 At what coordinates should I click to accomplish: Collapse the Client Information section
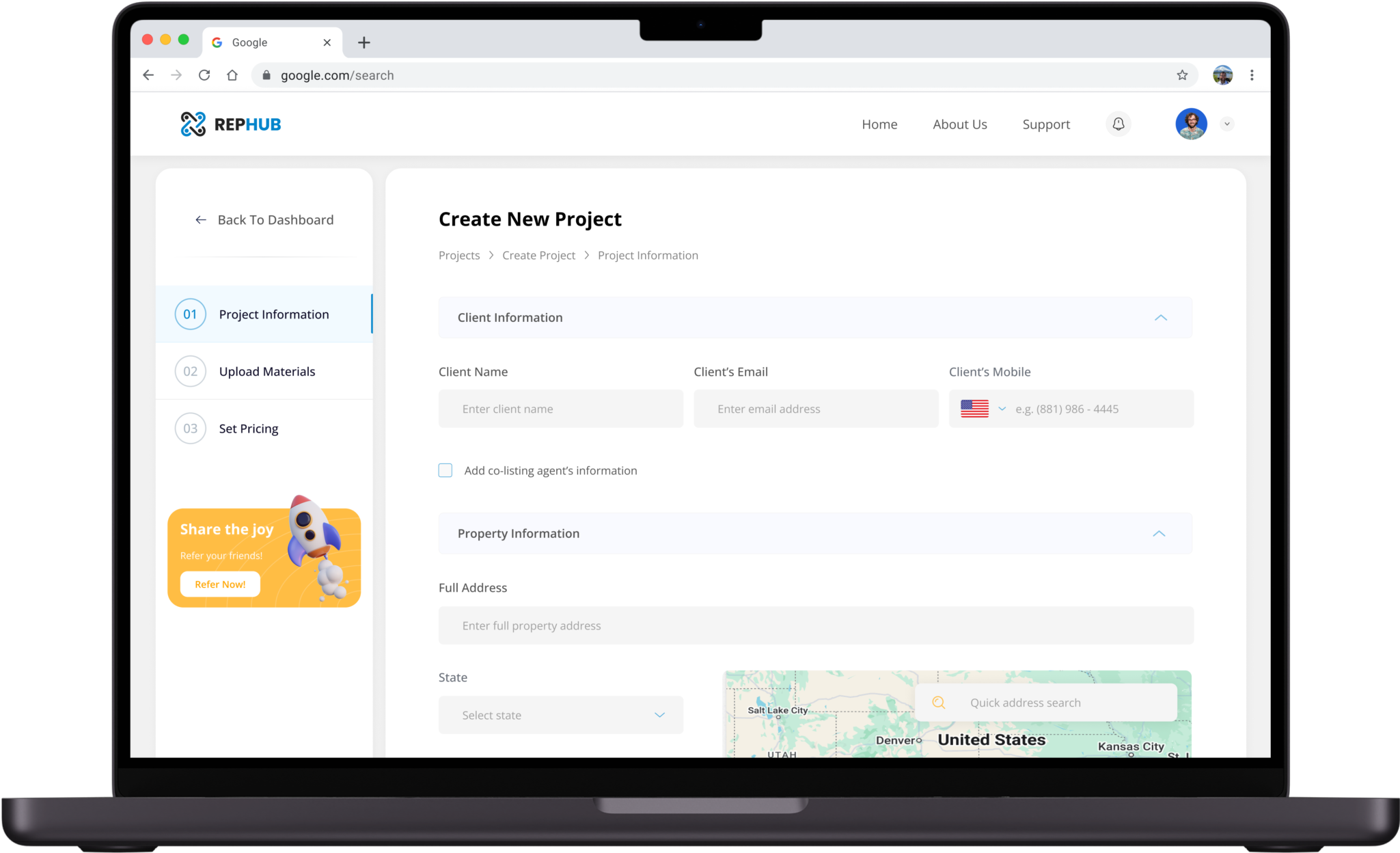(x=1160, y=318)
